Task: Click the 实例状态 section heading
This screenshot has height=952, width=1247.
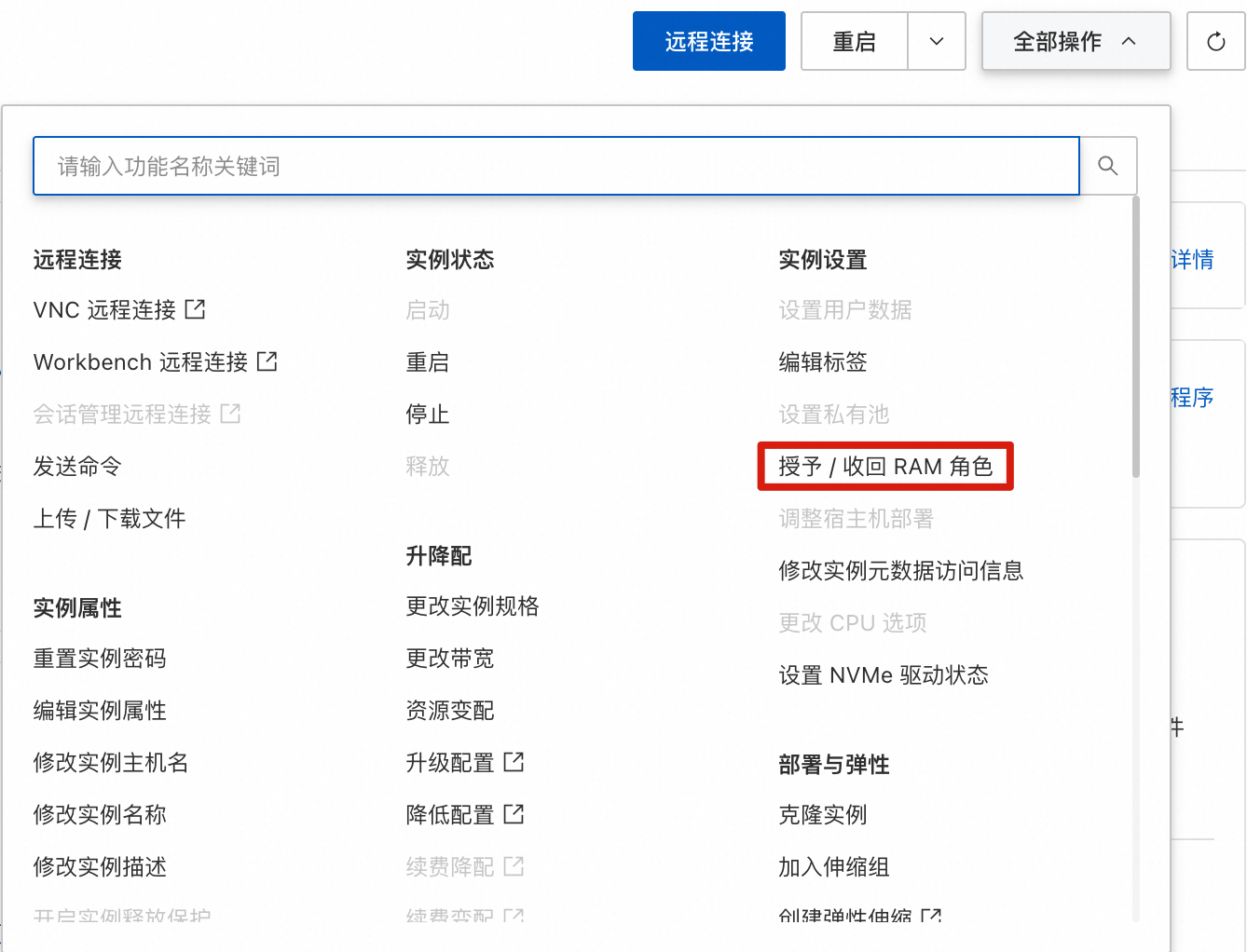Action: [x=450, y=259]
